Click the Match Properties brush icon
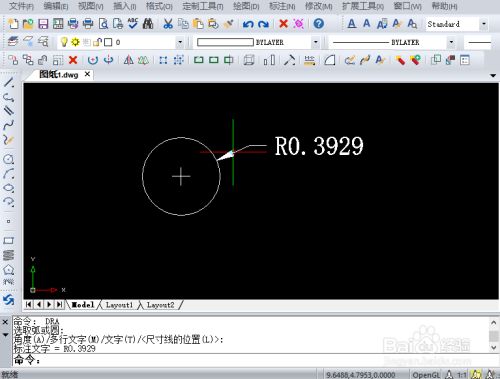 click(229, 24)
